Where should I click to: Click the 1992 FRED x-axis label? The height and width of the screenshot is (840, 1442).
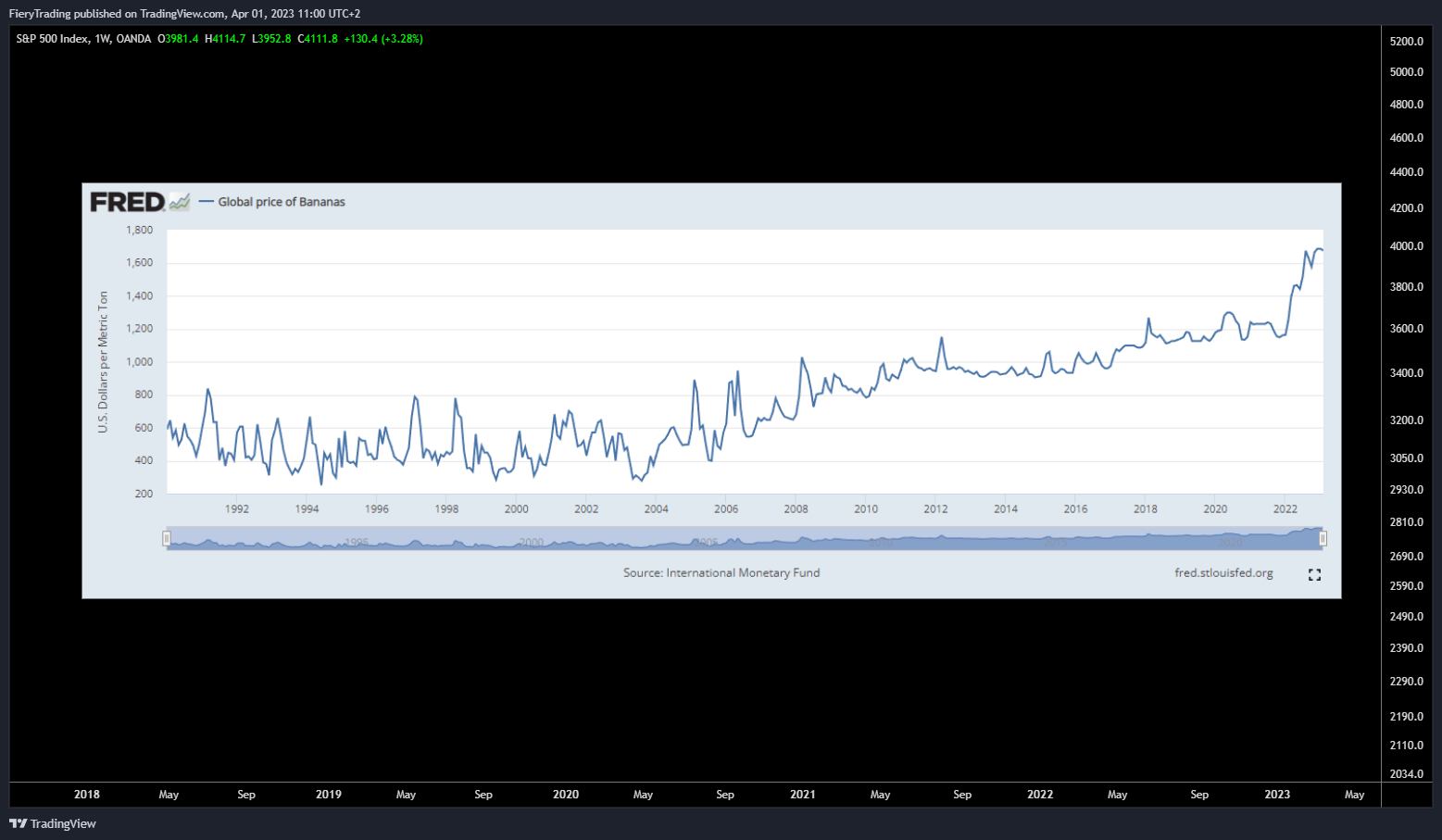click(237, 509)
